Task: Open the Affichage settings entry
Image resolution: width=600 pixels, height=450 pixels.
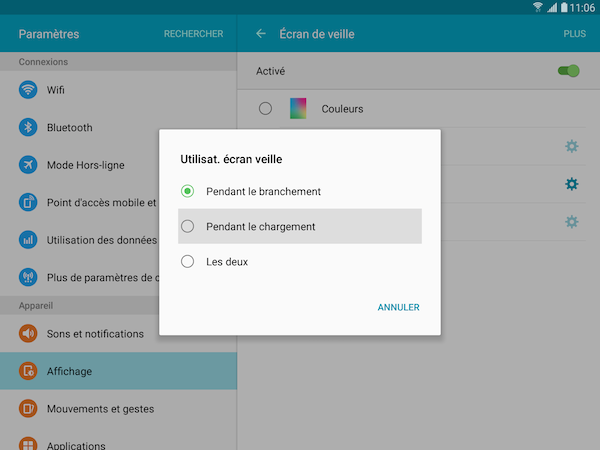Action: click(118, 371)
